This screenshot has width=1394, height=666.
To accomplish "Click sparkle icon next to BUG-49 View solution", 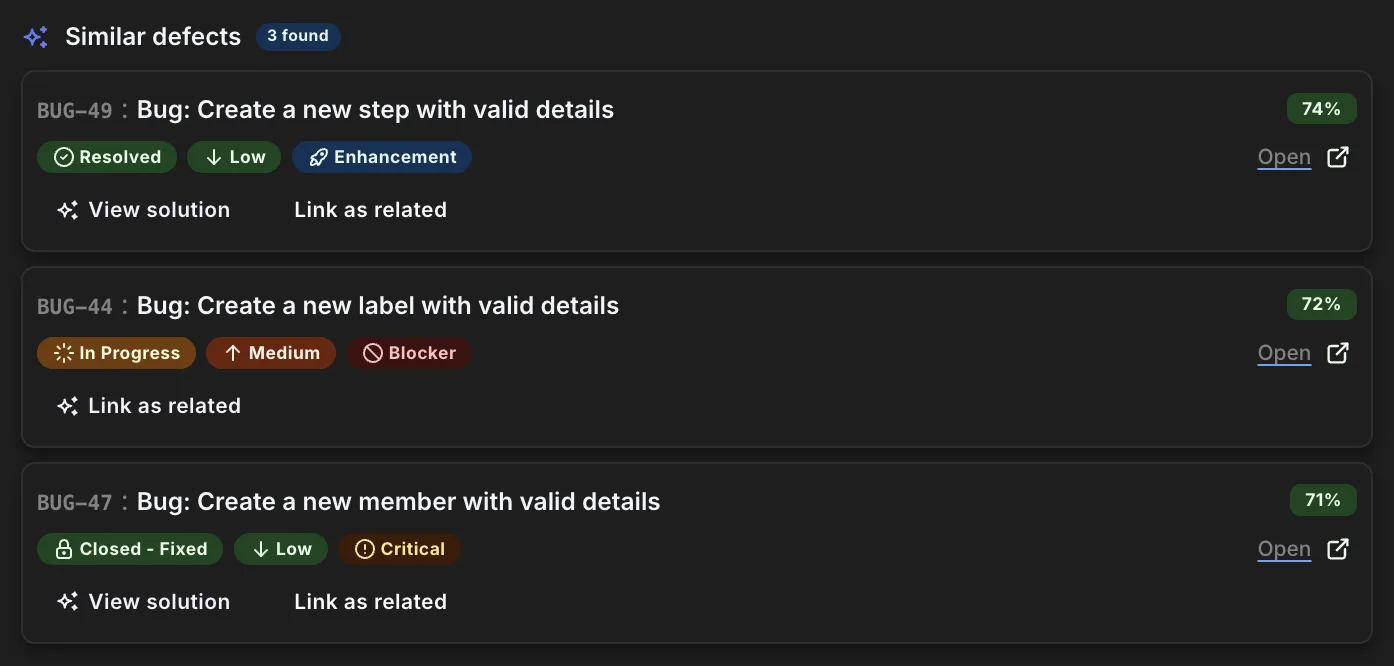I will (x=67, y=211).
